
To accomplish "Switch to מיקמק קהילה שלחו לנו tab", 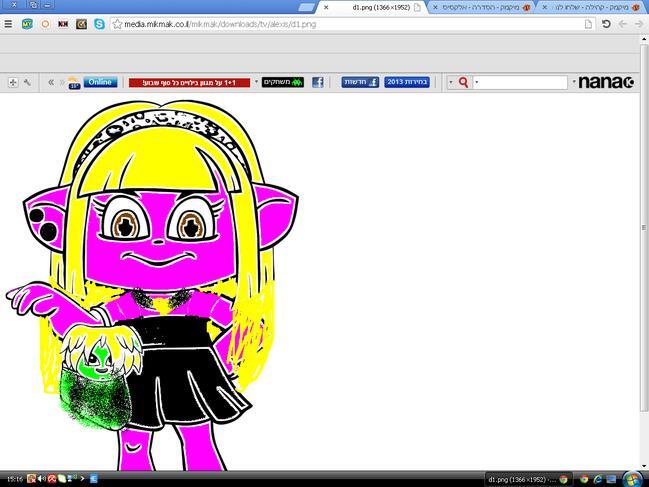I will tap(592, 7).
